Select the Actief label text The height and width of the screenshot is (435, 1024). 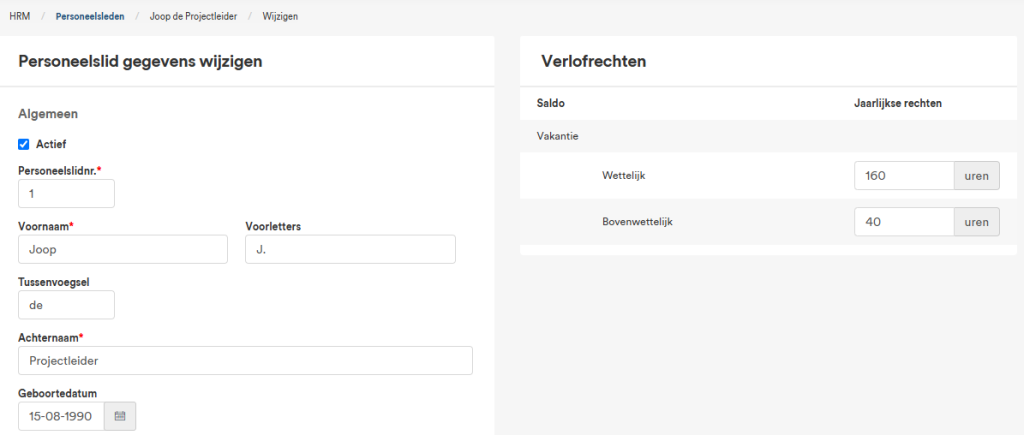[51, 144]
